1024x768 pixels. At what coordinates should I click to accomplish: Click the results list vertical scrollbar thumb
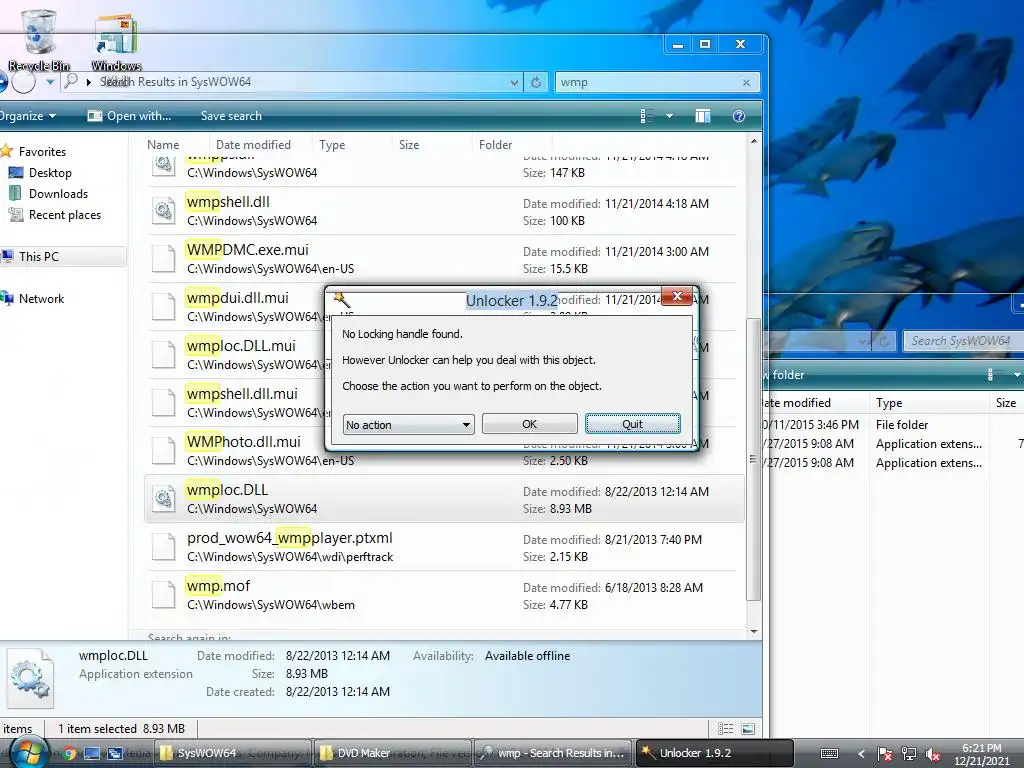coord(754,459)
